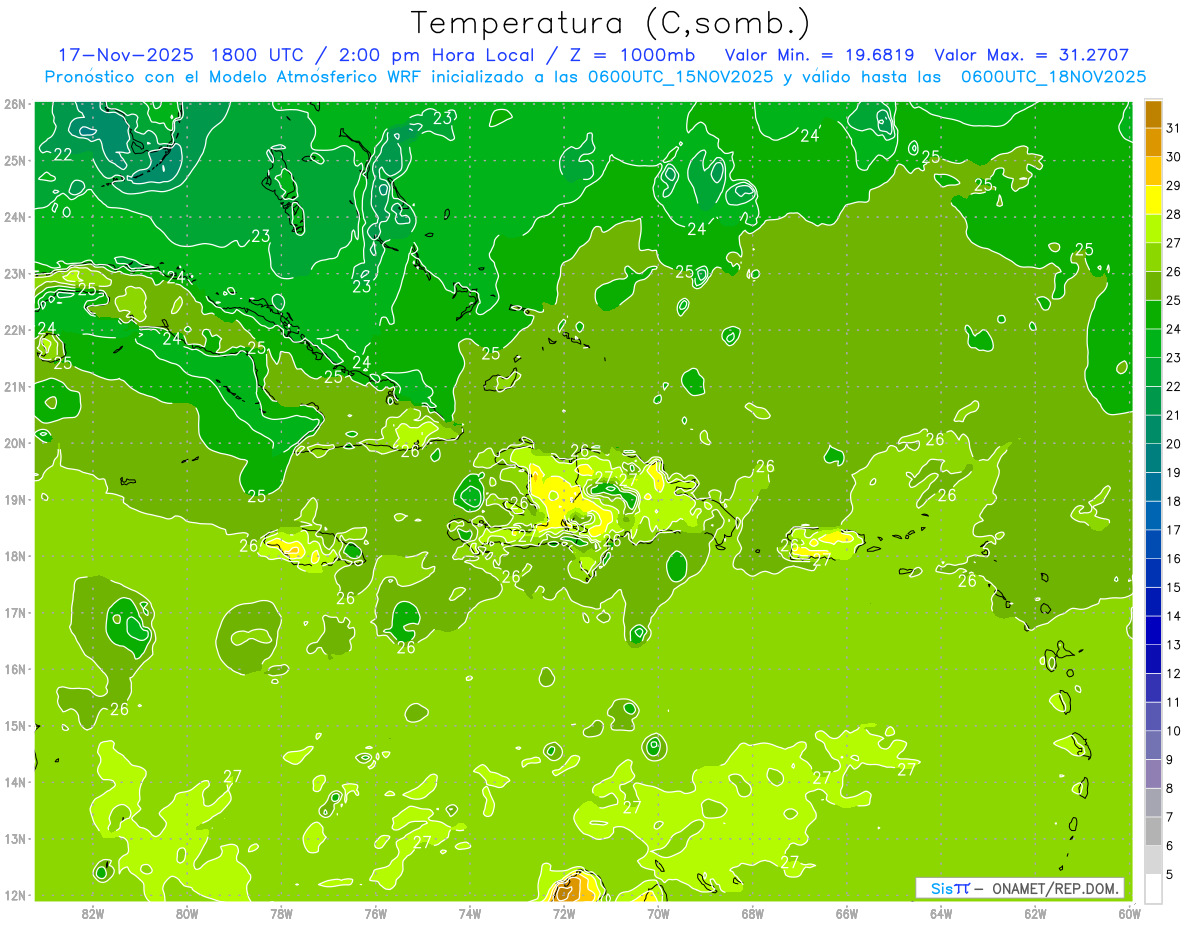1200x927 pixels.
Task: Click "Valor Min. = 19.6819" value
Action: tap(821, 55)
